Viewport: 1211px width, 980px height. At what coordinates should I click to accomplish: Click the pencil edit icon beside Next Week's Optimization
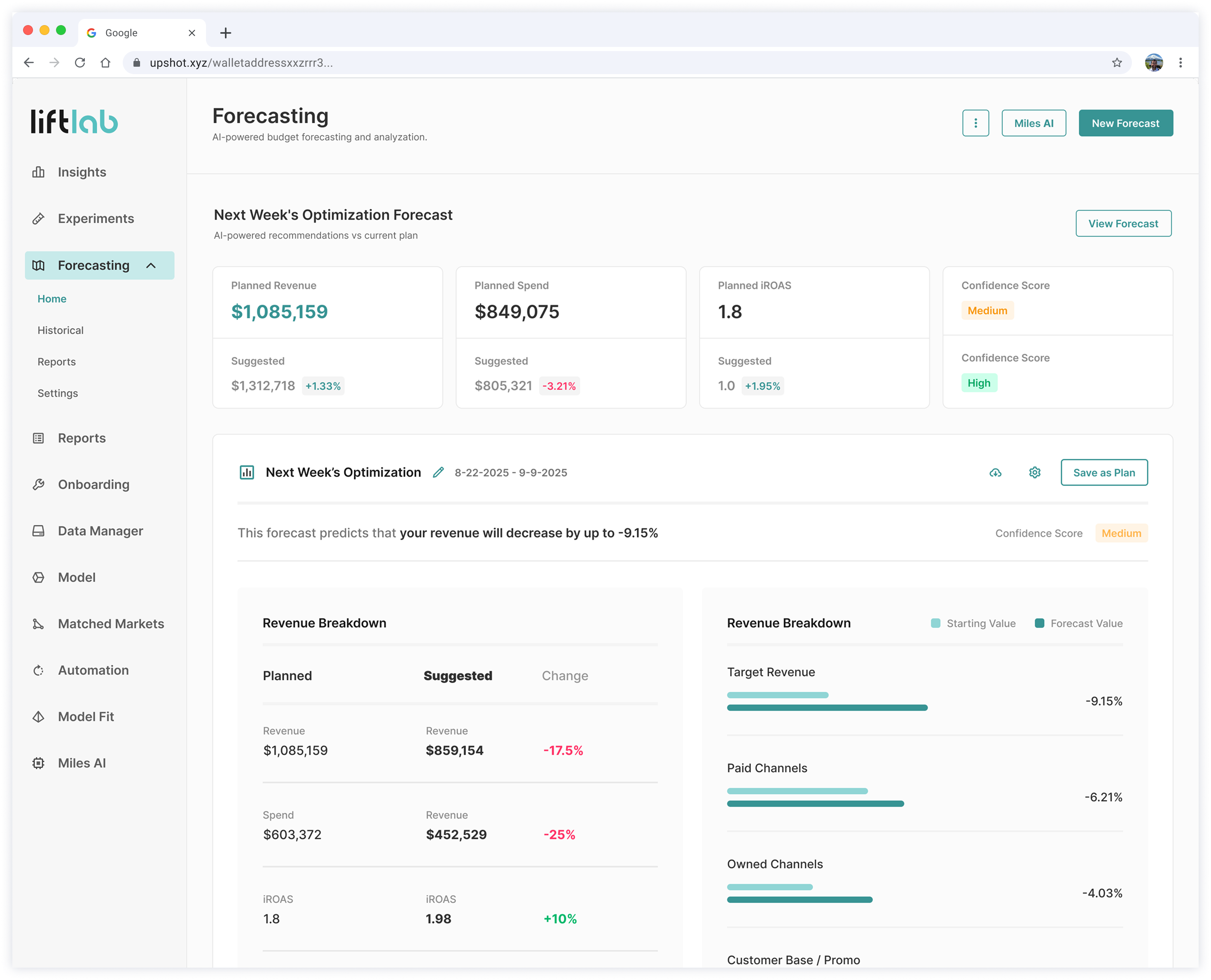438,473
